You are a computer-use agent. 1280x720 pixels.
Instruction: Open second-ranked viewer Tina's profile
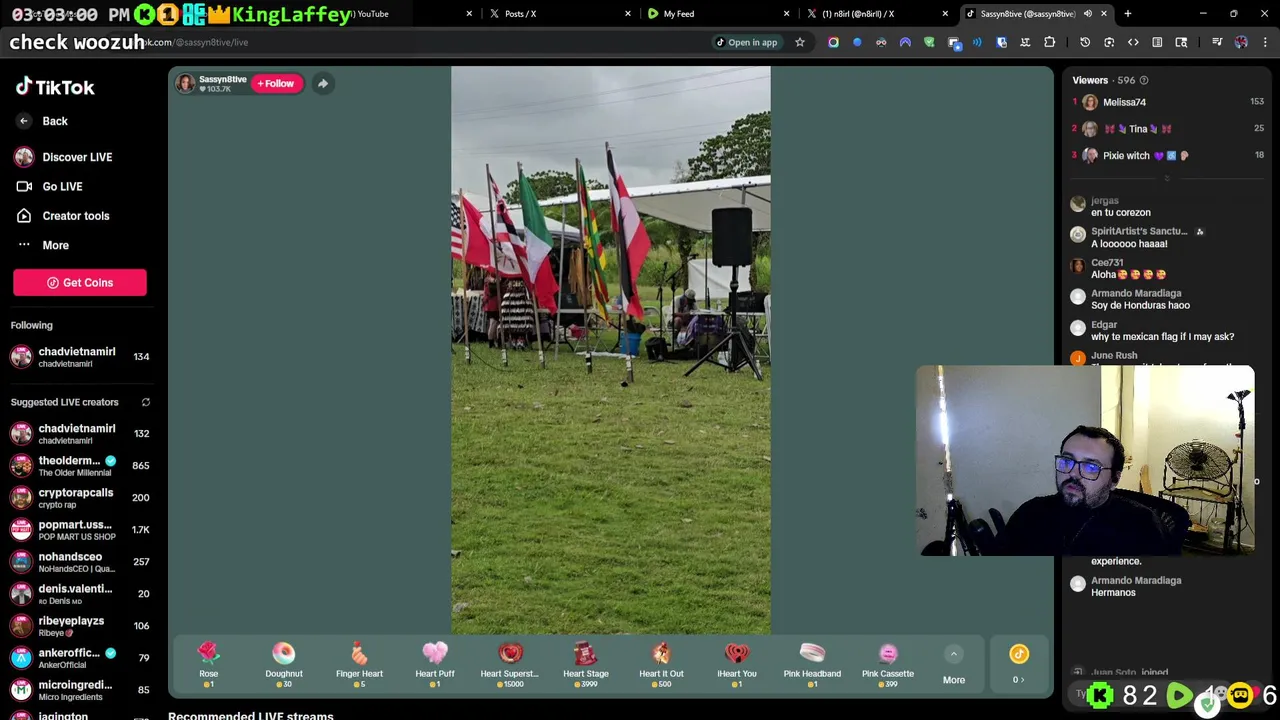click(x=1167, y=129)
